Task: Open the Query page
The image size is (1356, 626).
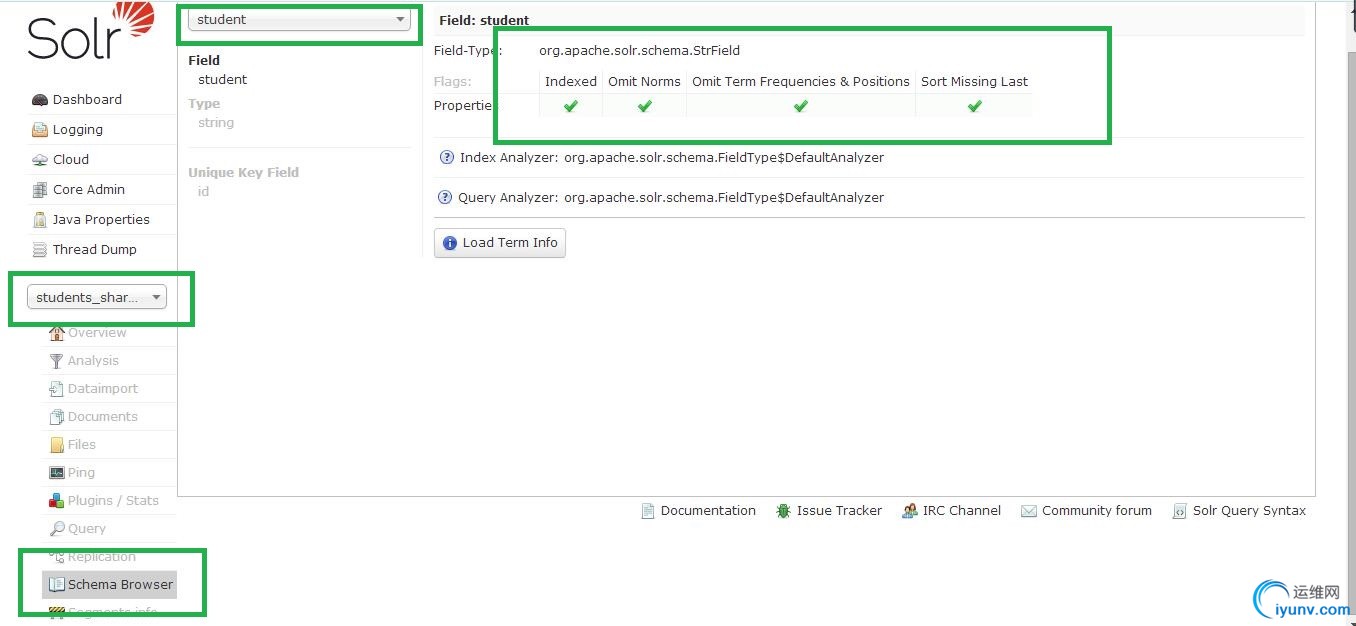Action: (87, 529)
